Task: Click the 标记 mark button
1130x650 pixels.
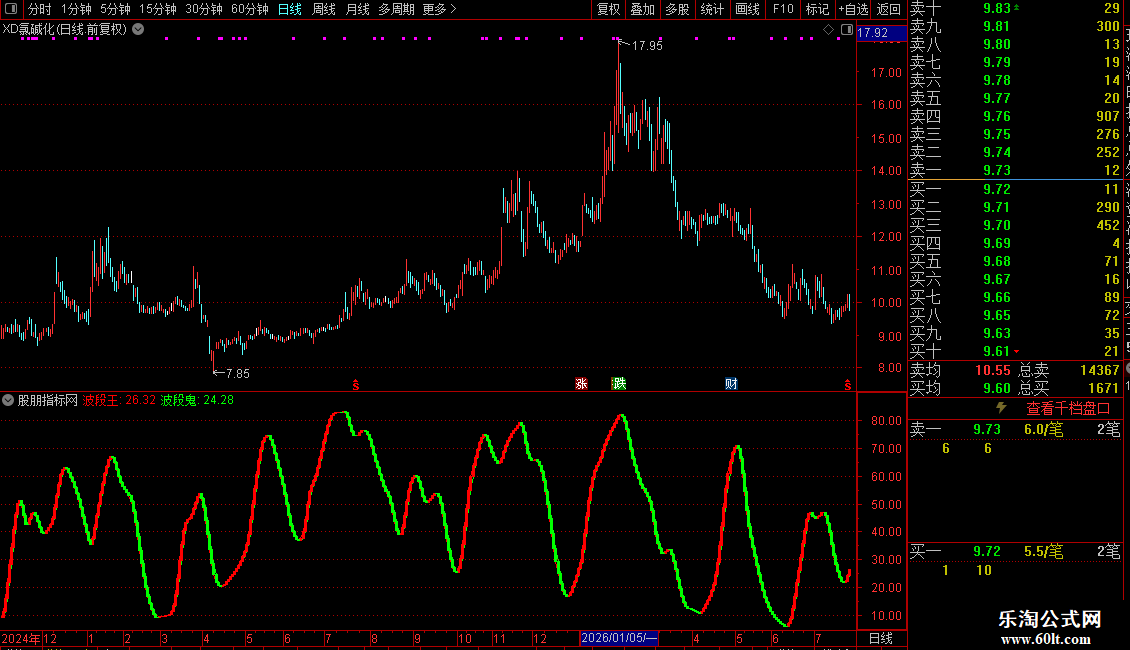Action: [817, 9]
